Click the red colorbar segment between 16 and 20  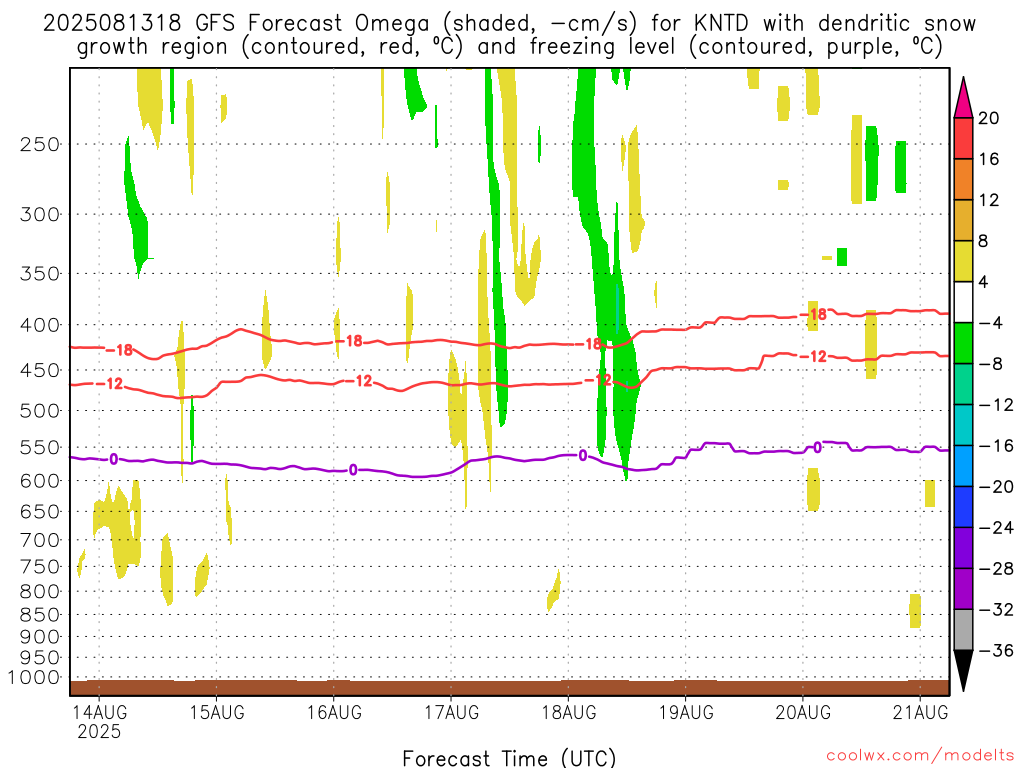tap(963, 138)
